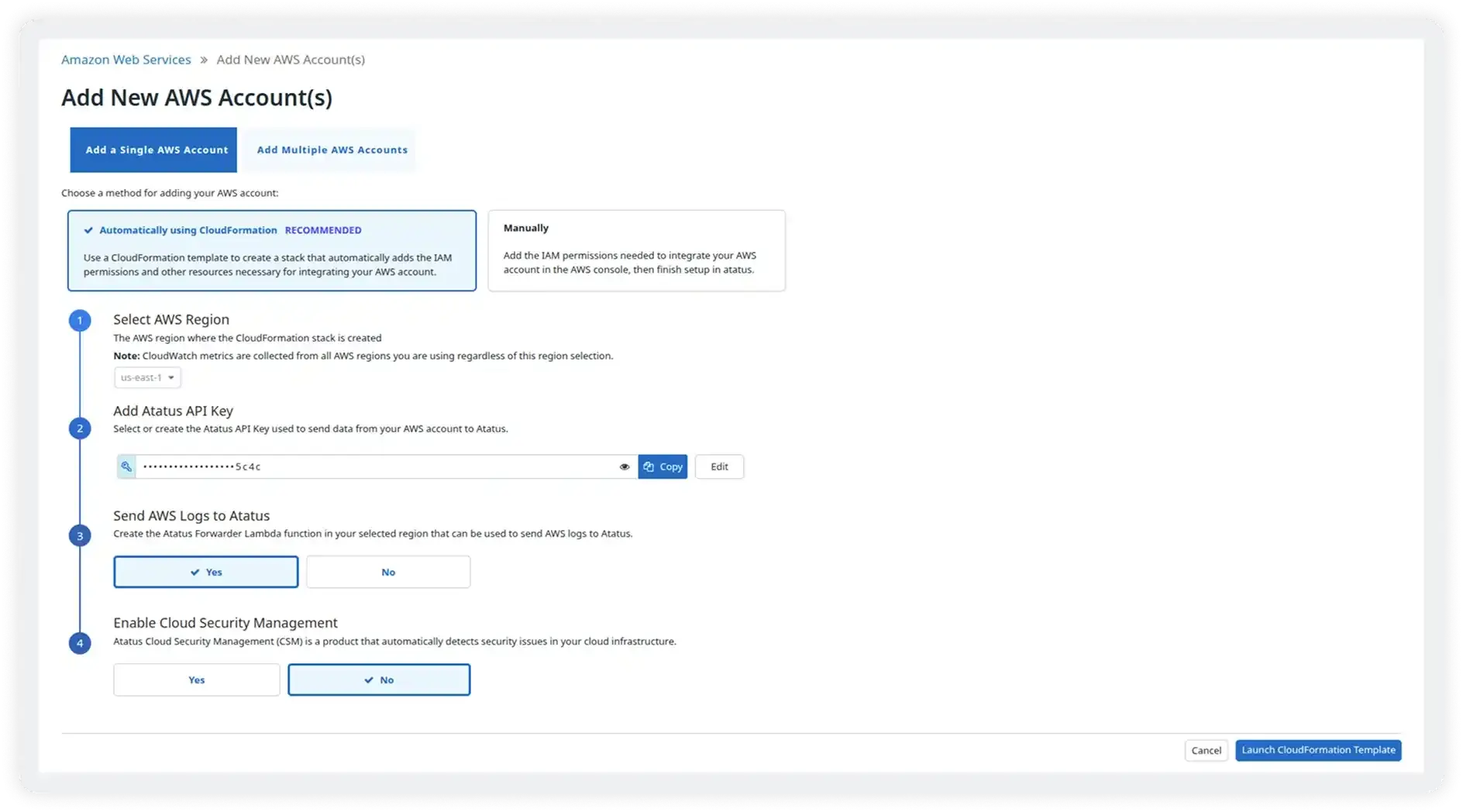
Task: Select Yes to enable Cloud Security Management
Action: tap(196, 680)
